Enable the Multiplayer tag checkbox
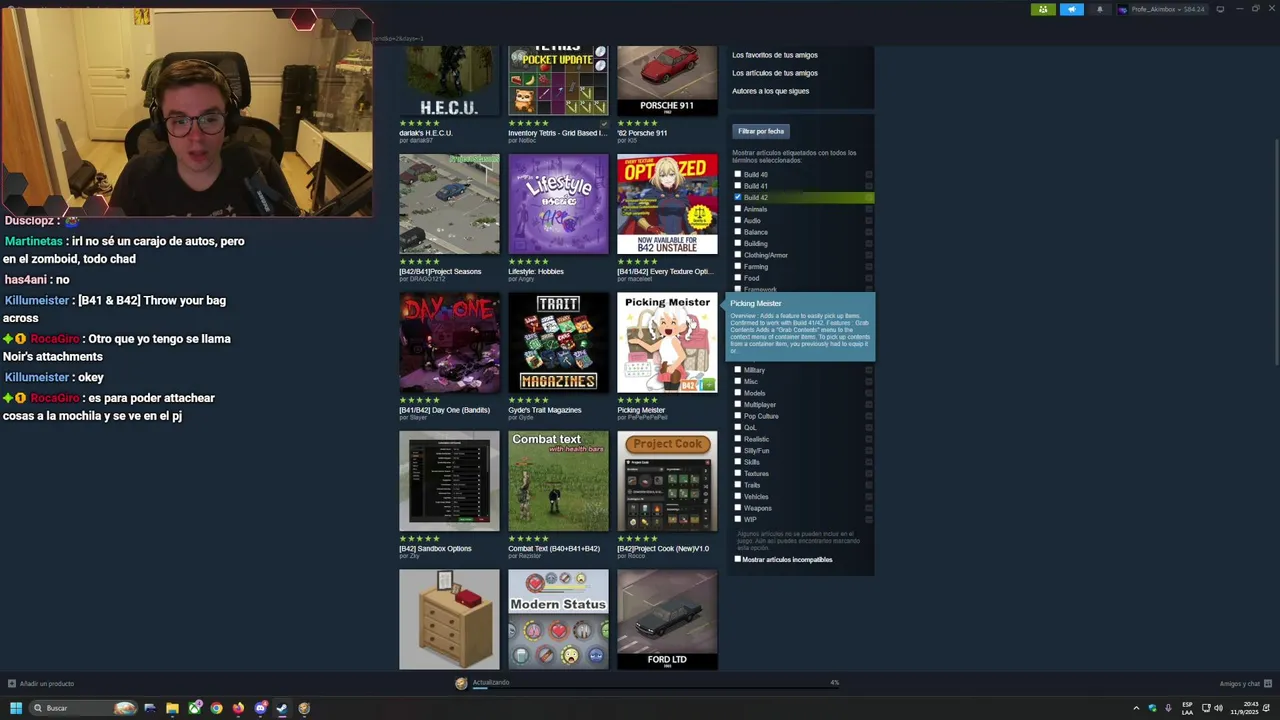Image resolution: width=1280 pixels, height=720 pixels. pyautogui.click(x=738, y=404)
